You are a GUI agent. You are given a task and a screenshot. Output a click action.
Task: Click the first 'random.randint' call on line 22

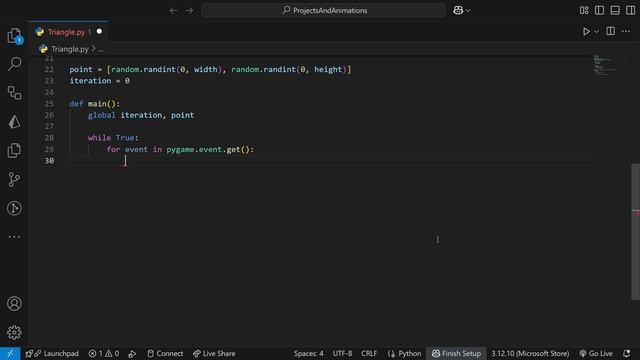coord(143,69)
